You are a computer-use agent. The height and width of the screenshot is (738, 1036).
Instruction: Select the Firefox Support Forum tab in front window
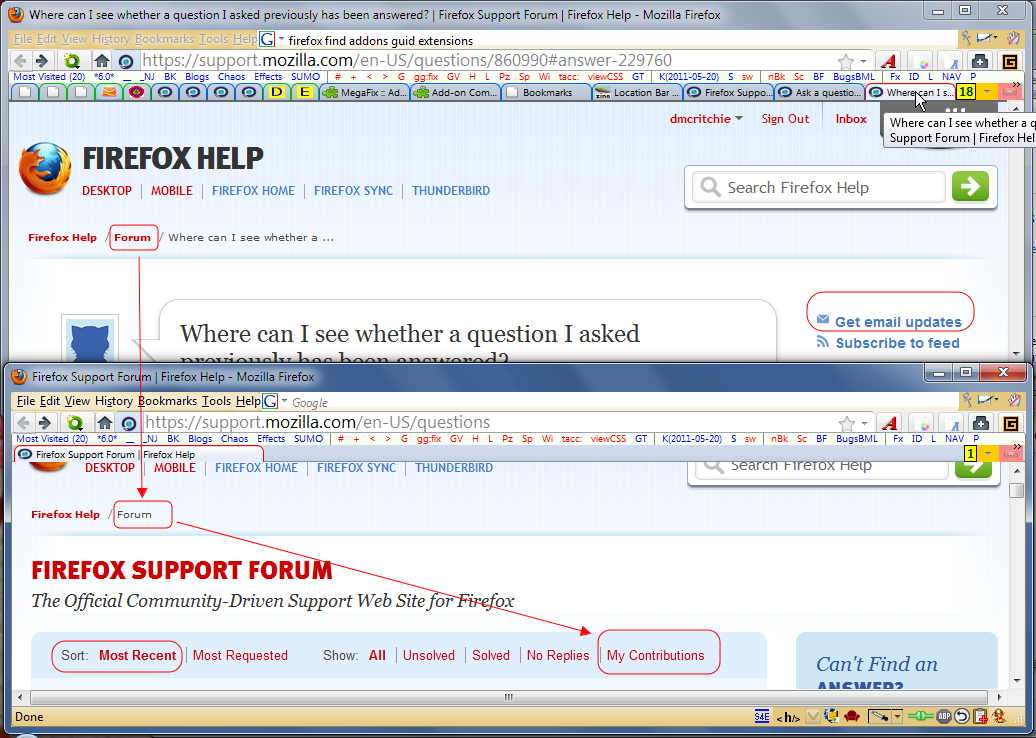coord(139,455)
